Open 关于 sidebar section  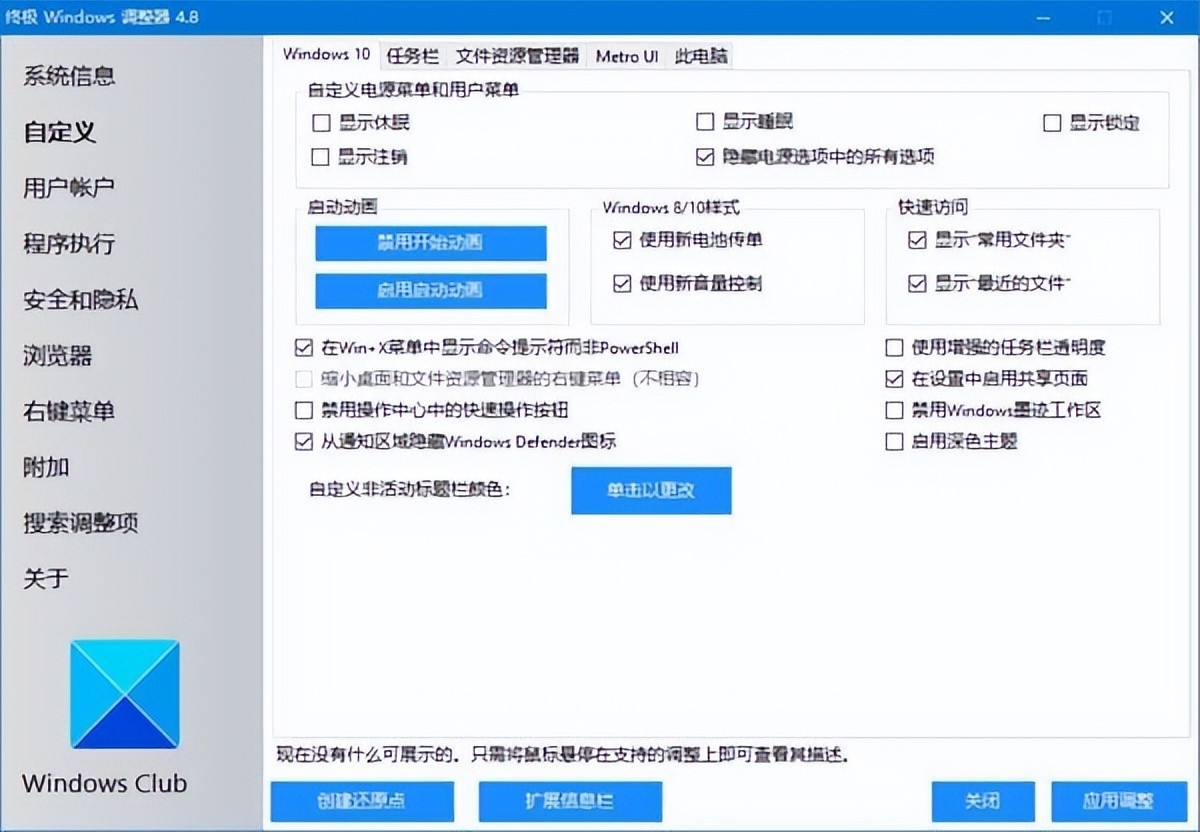pyautogui.click(x=46, y=578)
